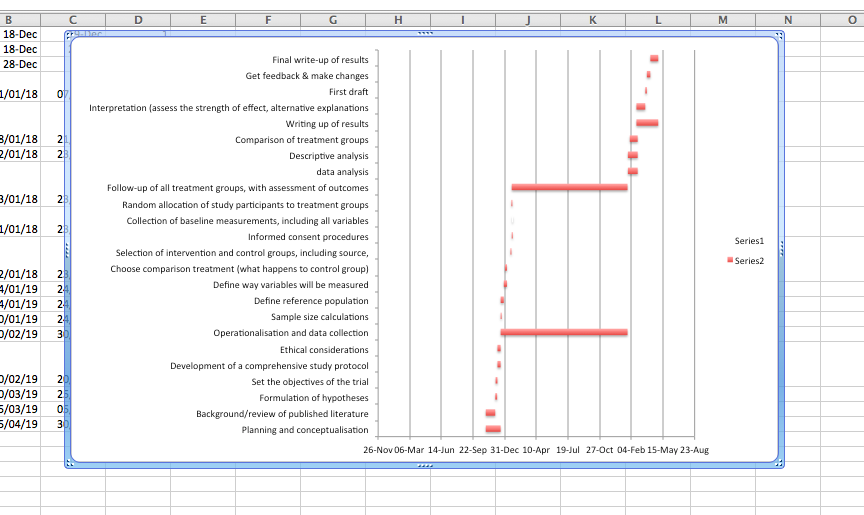Select the Writing up of results bar
The height and width of the screenshot is (515, 864).
647,123
